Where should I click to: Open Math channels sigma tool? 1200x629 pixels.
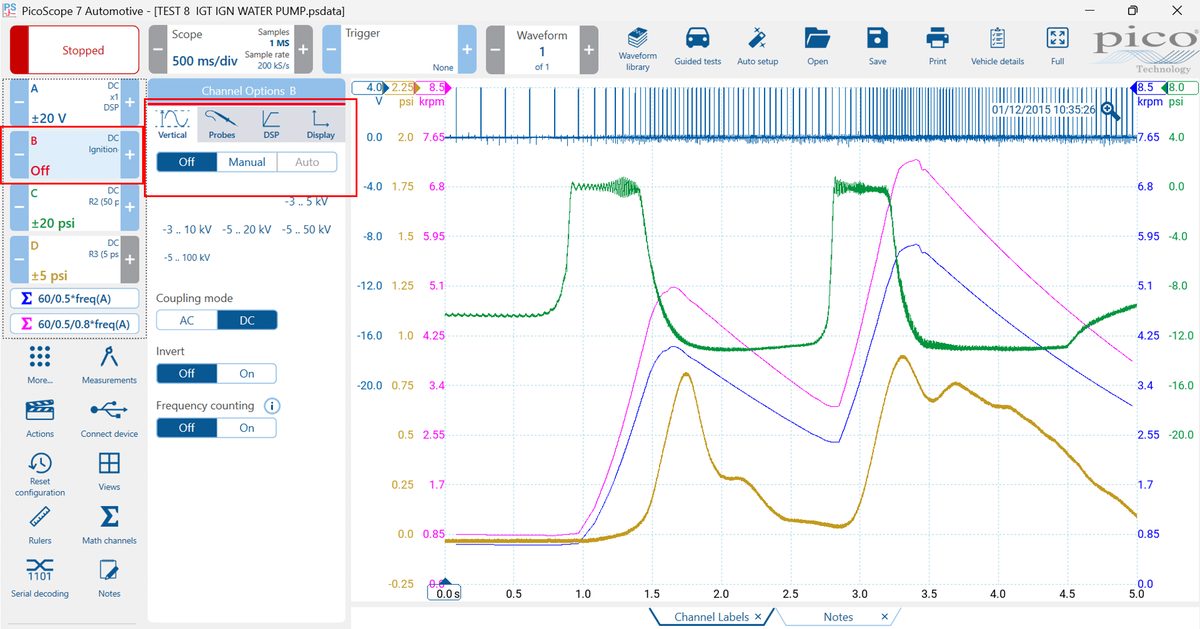click(109, 524)
